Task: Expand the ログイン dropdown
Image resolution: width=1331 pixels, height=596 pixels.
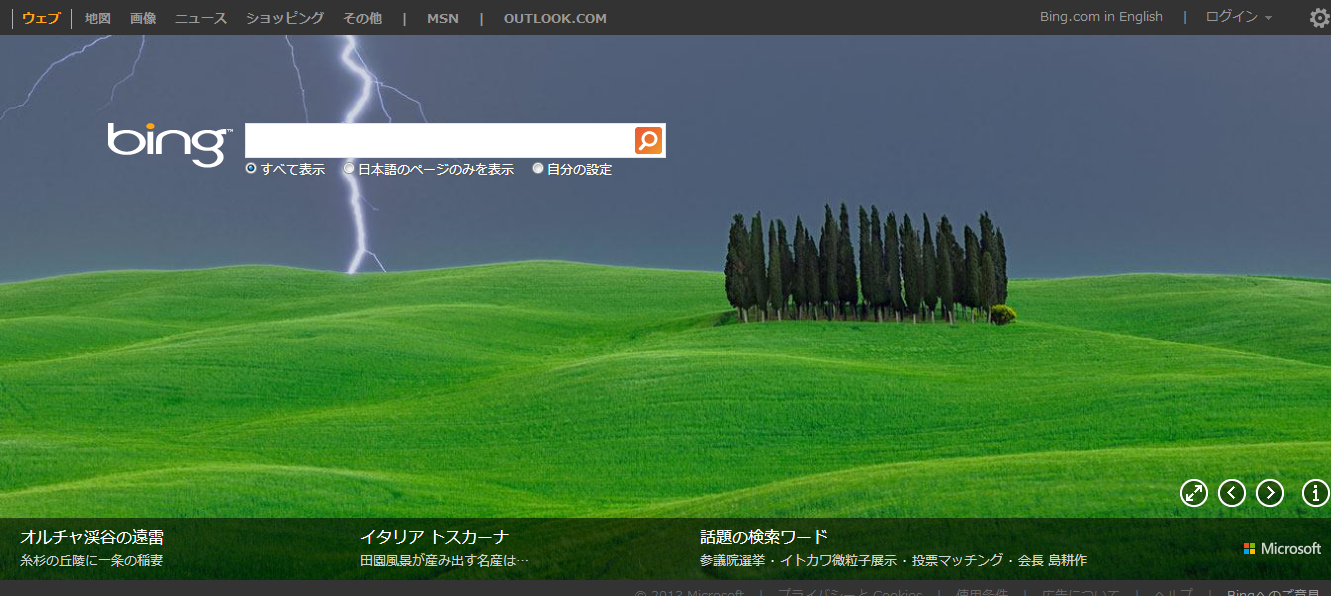Action: coord(1239,17)
